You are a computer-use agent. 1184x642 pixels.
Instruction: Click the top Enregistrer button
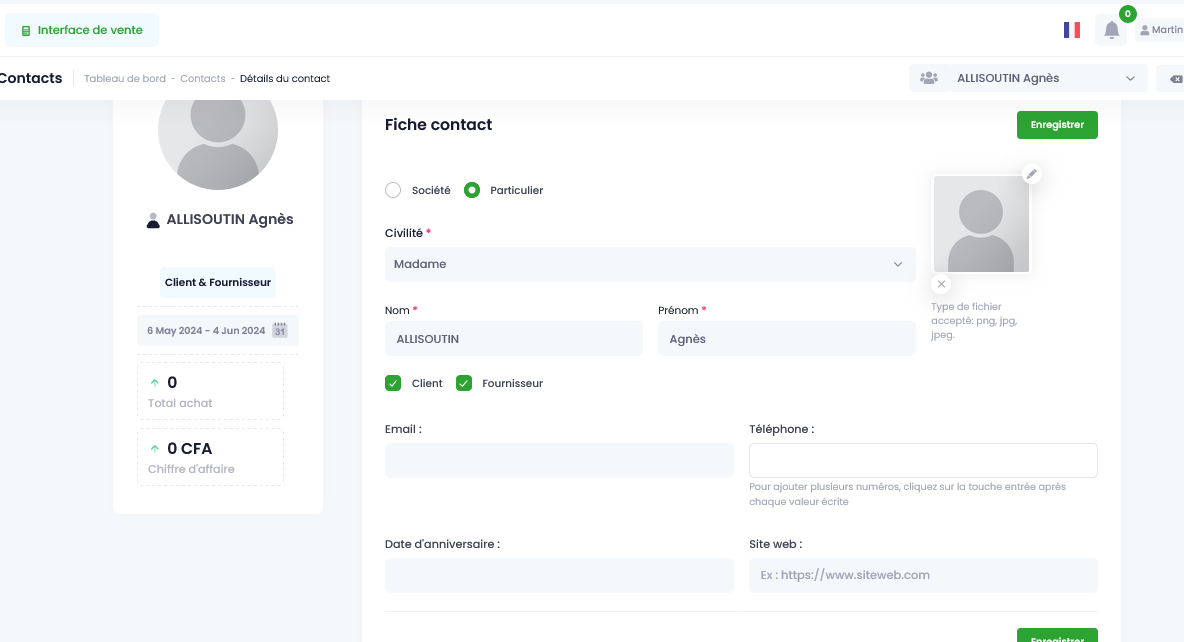[1057, 125]
